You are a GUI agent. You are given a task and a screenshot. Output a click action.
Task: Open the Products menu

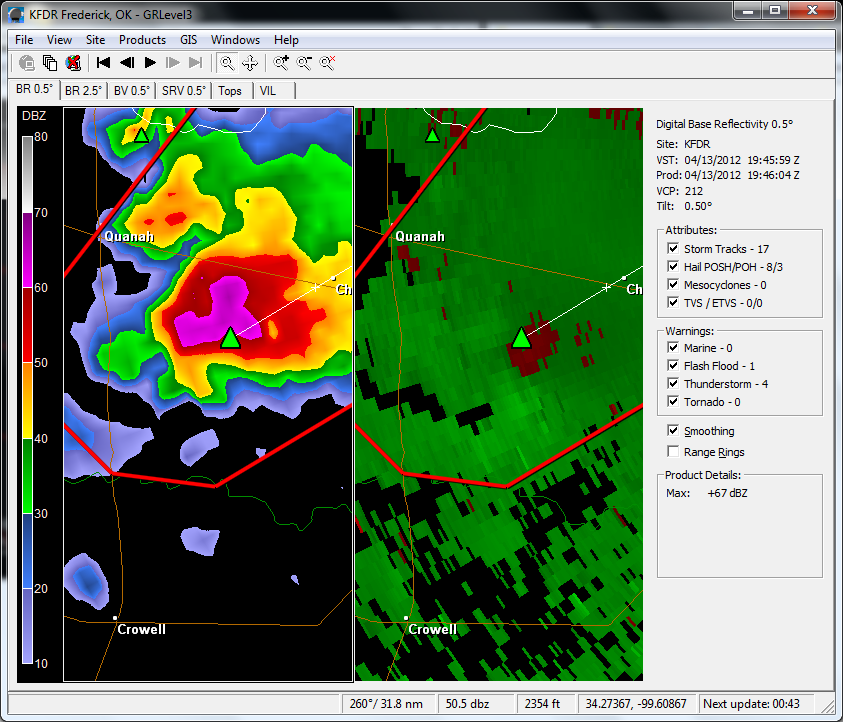click(142, 40)
